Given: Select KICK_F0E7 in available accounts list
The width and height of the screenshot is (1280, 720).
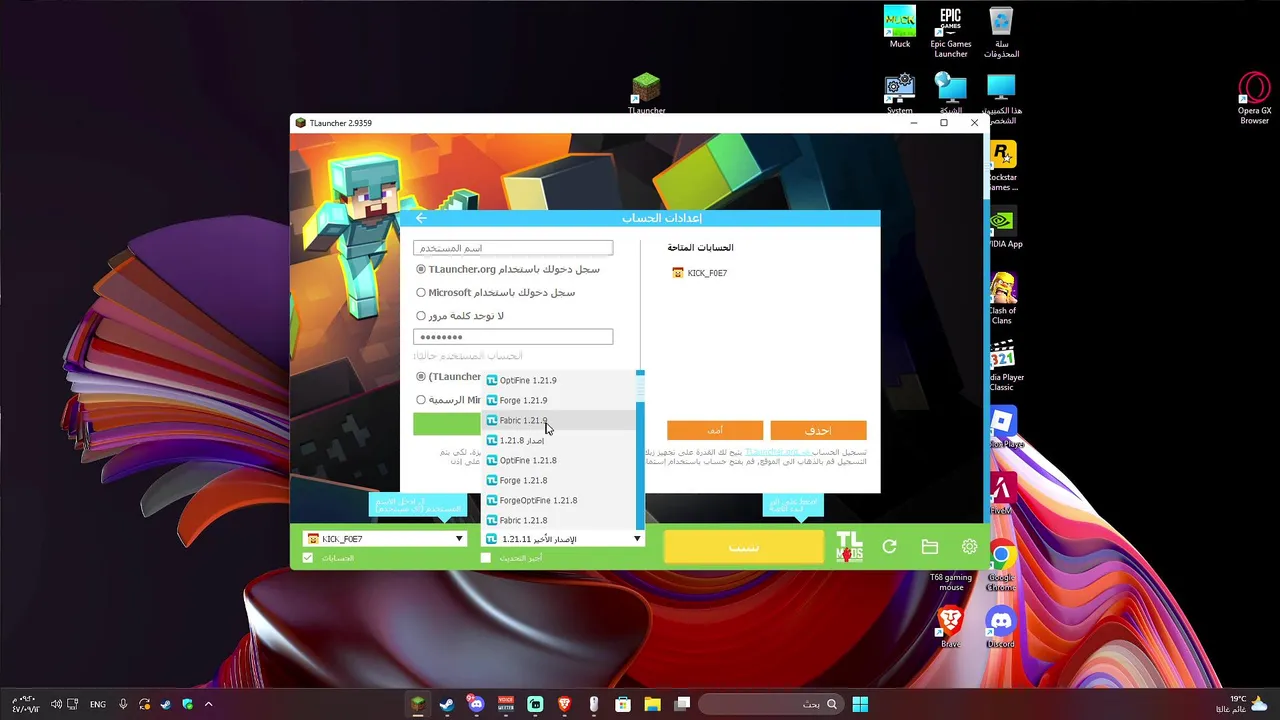Looking at the screenshot, I should [x=700, y=273].
